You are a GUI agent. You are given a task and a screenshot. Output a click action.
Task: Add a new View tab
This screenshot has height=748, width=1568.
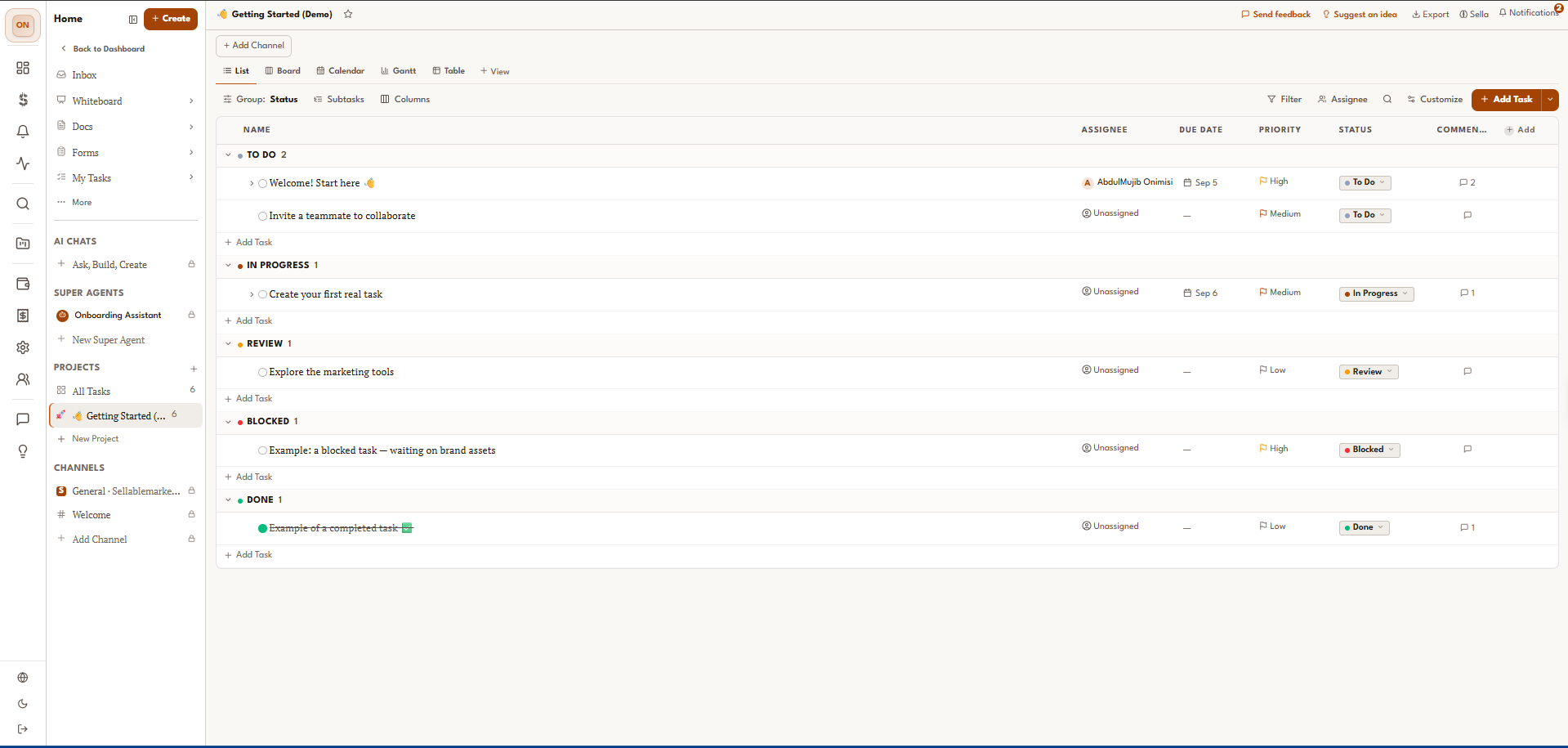coord(495,71)
